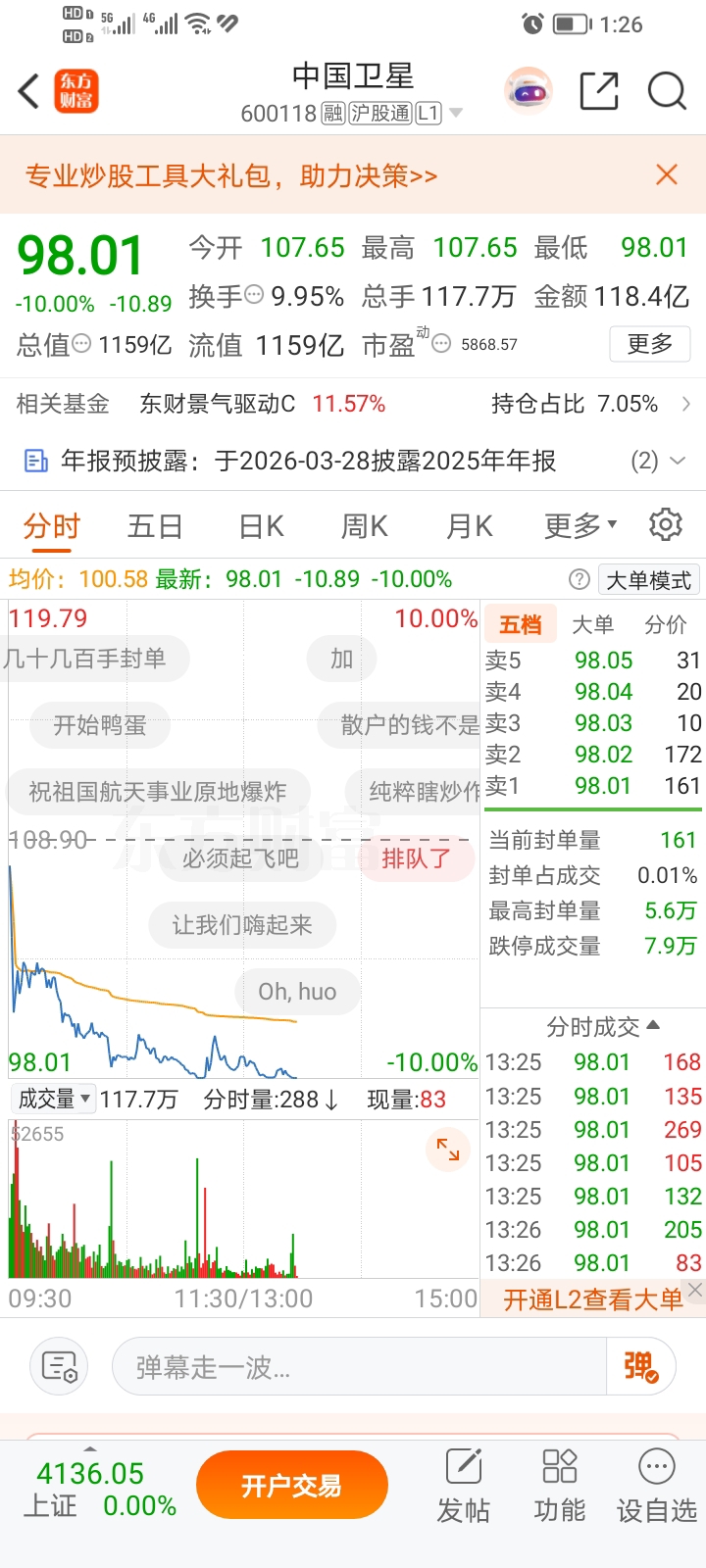Switch to the 分时 tab
This screenshot has height=1568, width=706.
(x=52, y=526)
